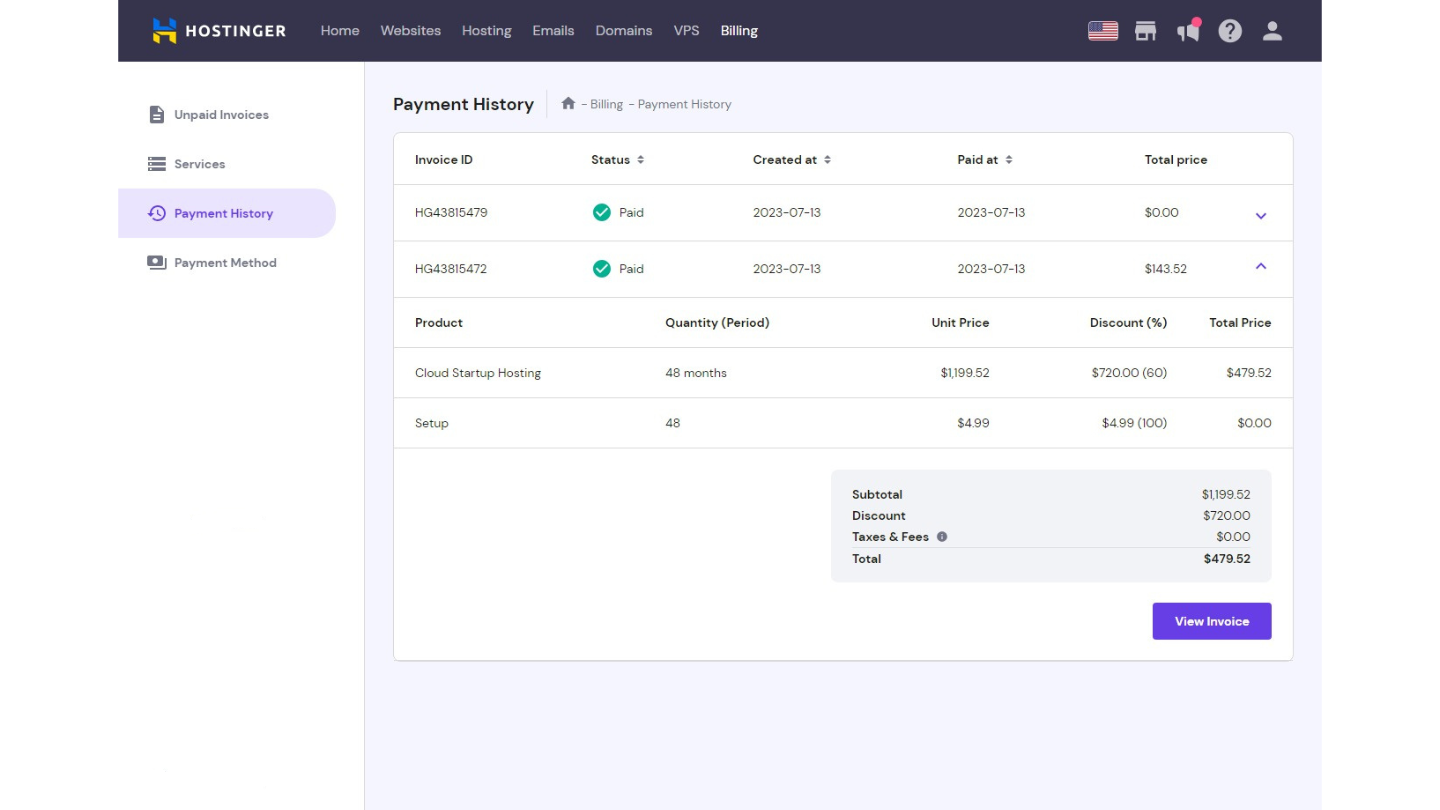Screen dimensions: 1440x810
Task: Click the Taxes & Fees info icon
Action: (x=942, y=537)
